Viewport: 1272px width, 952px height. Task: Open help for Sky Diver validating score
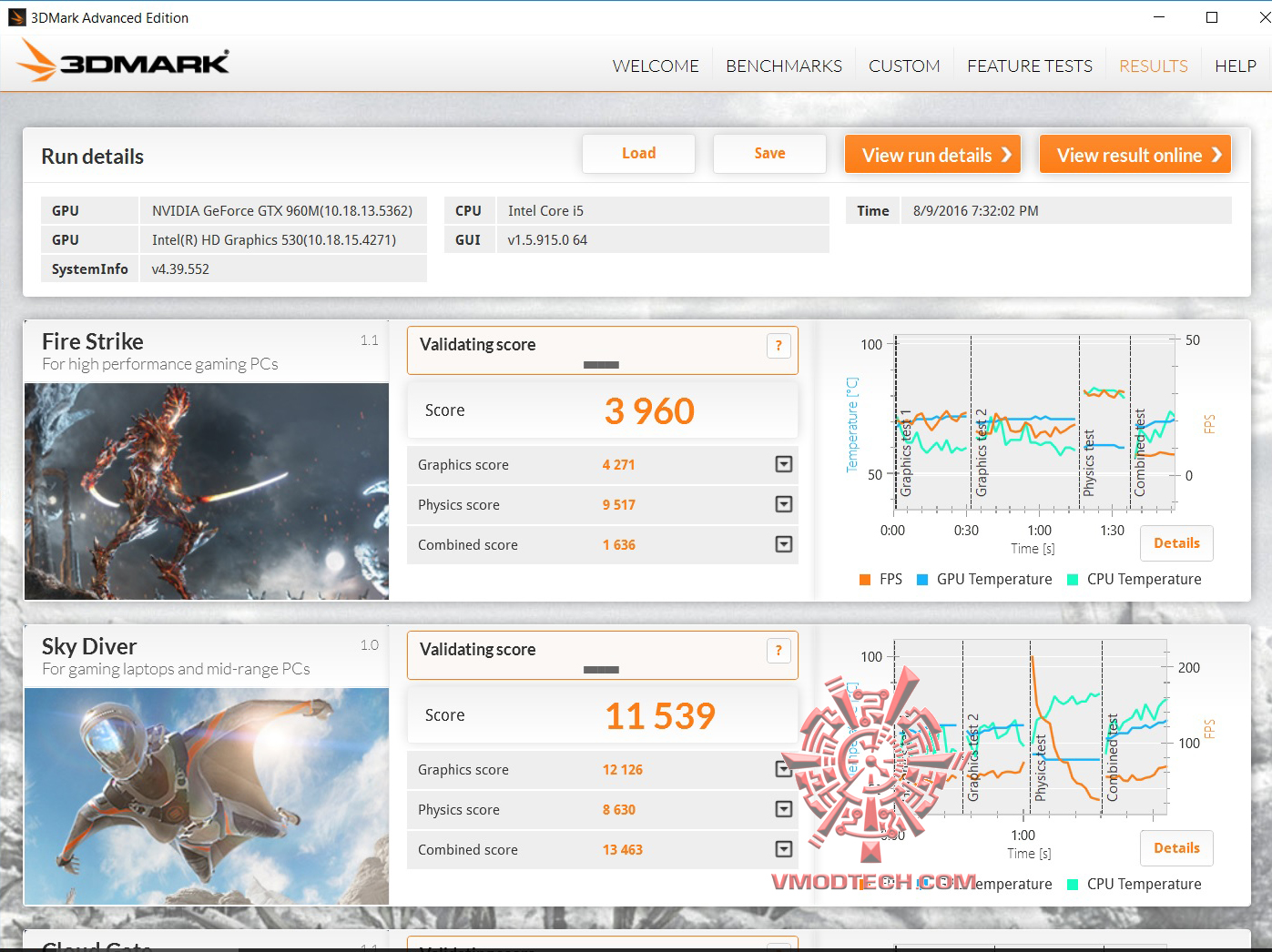[x=778, y=651]
